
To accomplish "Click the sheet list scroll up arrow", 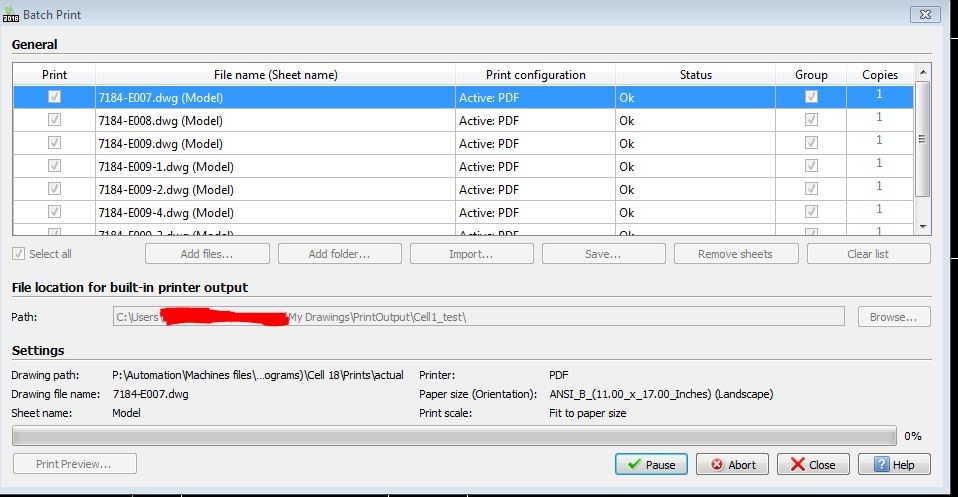I will click(923, 72).
